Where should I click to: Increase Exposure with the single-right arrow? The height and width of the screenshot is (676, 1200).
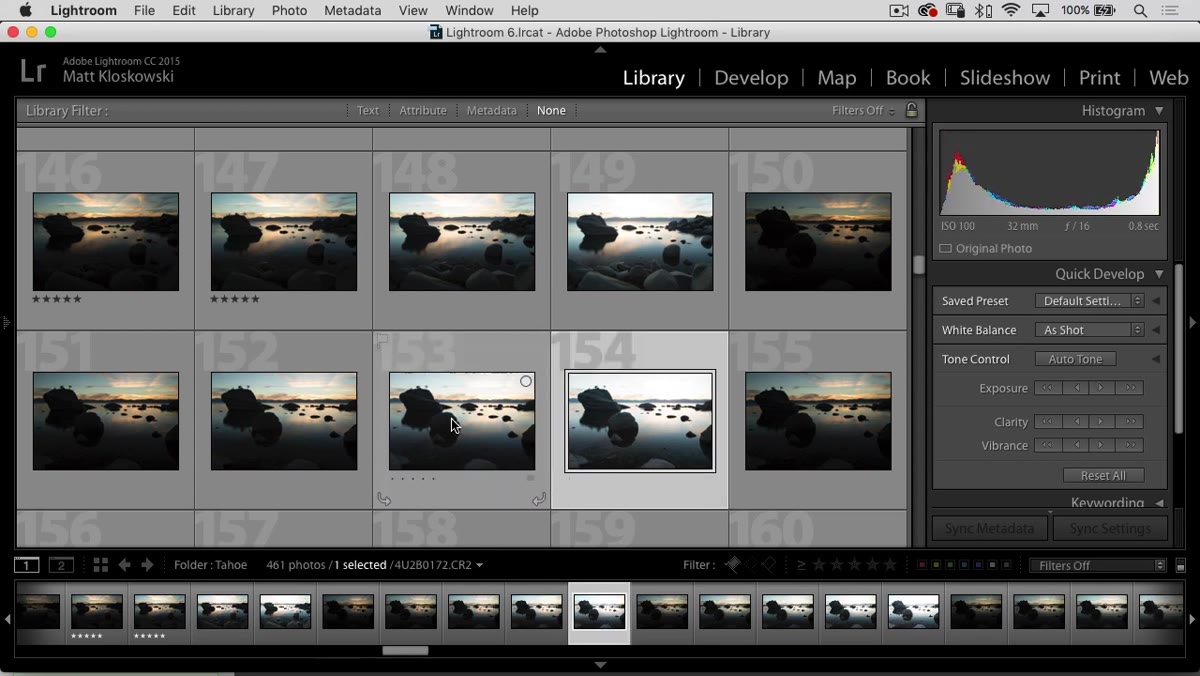1102,388
